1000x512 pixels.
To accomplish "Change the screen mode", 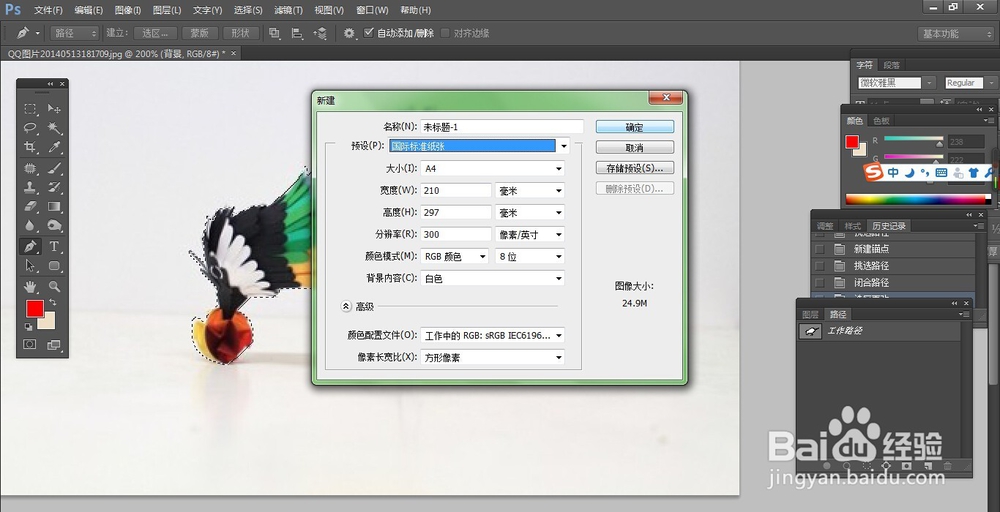I will (x=54, y=344).
